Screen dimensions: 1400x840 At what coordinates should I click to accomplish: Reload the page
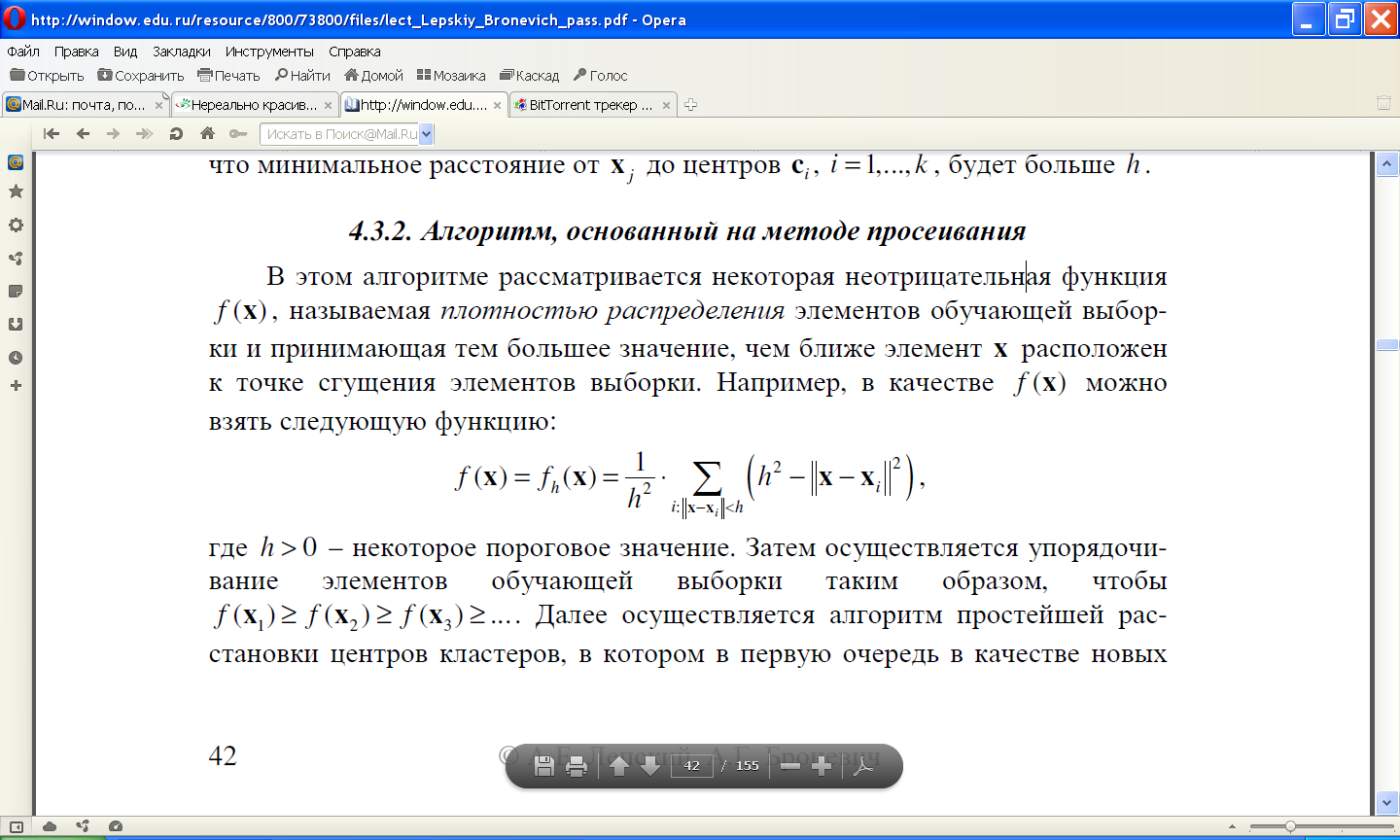[176, 133]
